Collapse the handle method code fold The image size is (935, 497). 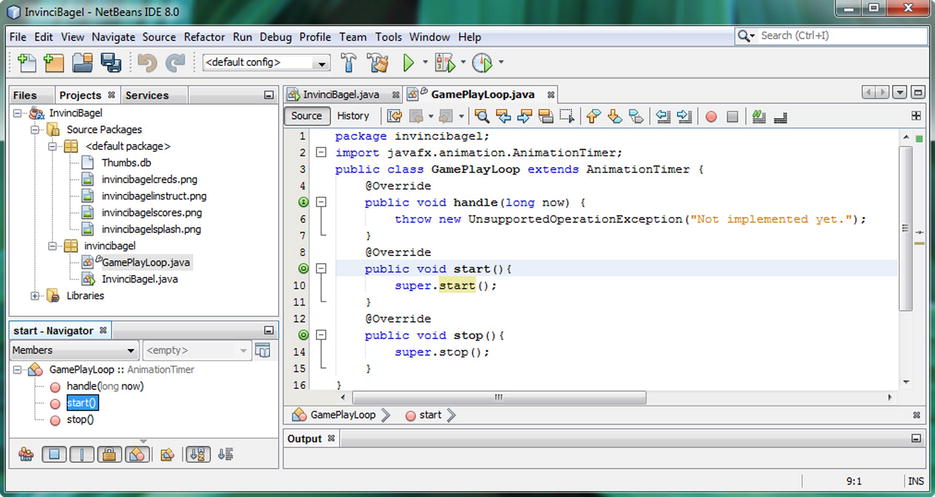coord(321,202)
